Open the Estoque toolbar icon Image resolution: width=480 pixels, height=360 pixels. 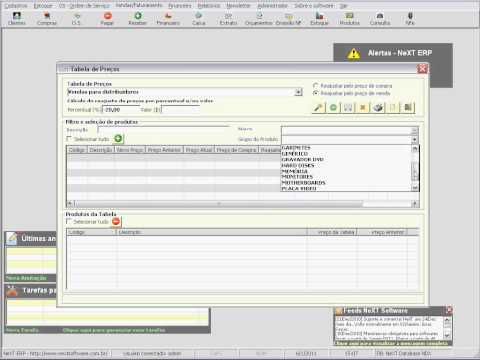(x=319, y=19)
